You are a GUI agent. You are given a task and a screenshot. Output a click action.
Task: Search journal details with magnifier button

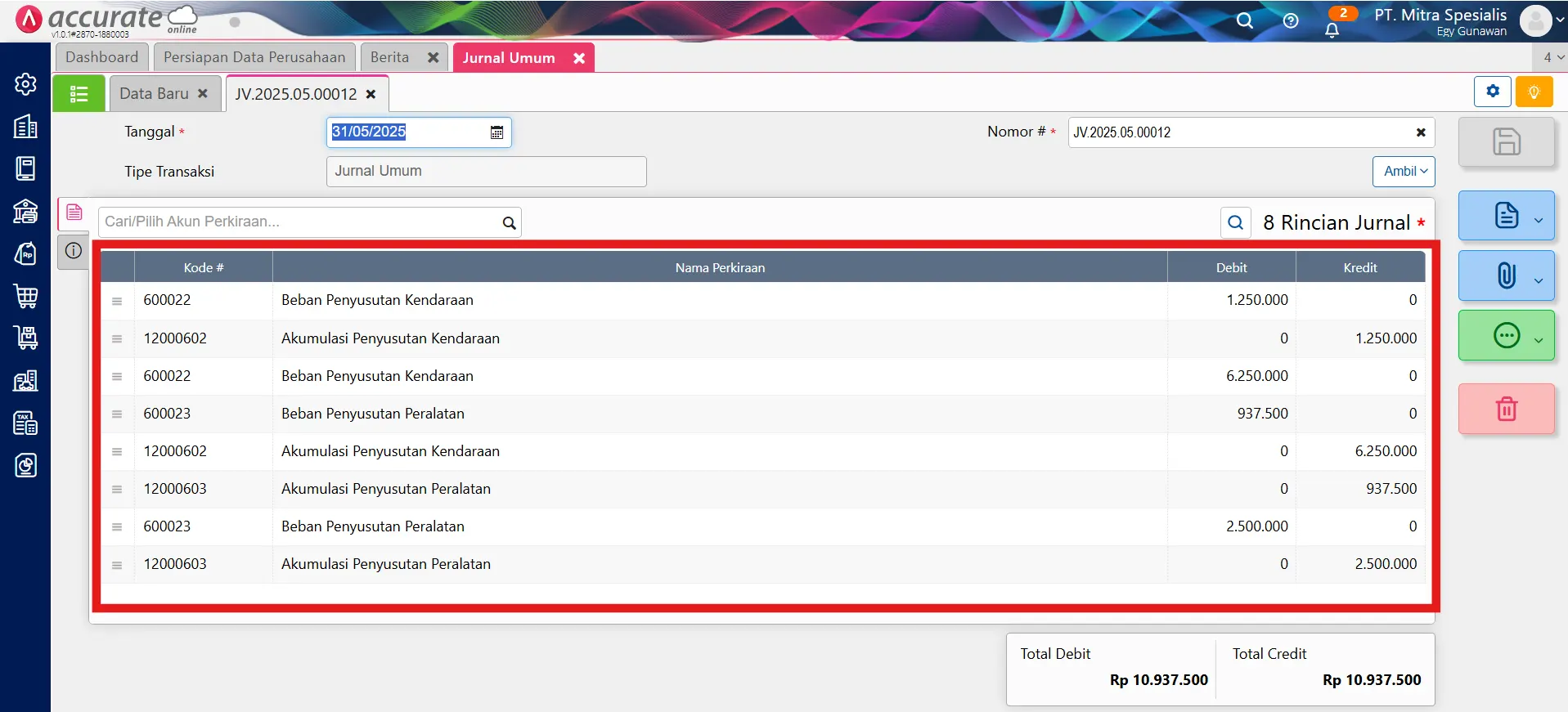(x=1235, y=222)
